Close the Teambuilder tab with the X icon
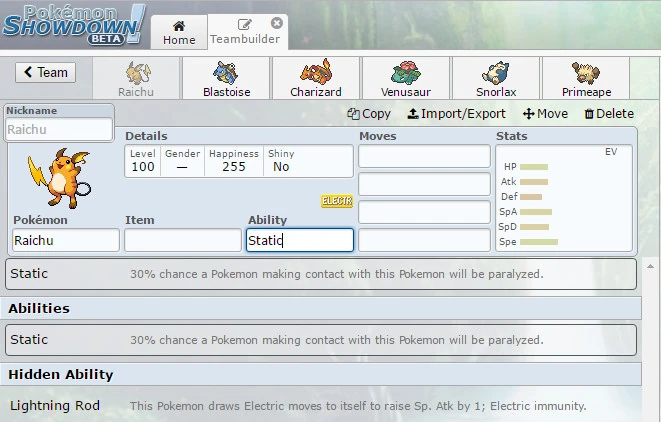Screen dimensions: 661x422 pyautogui.click(x=277, y=23)
